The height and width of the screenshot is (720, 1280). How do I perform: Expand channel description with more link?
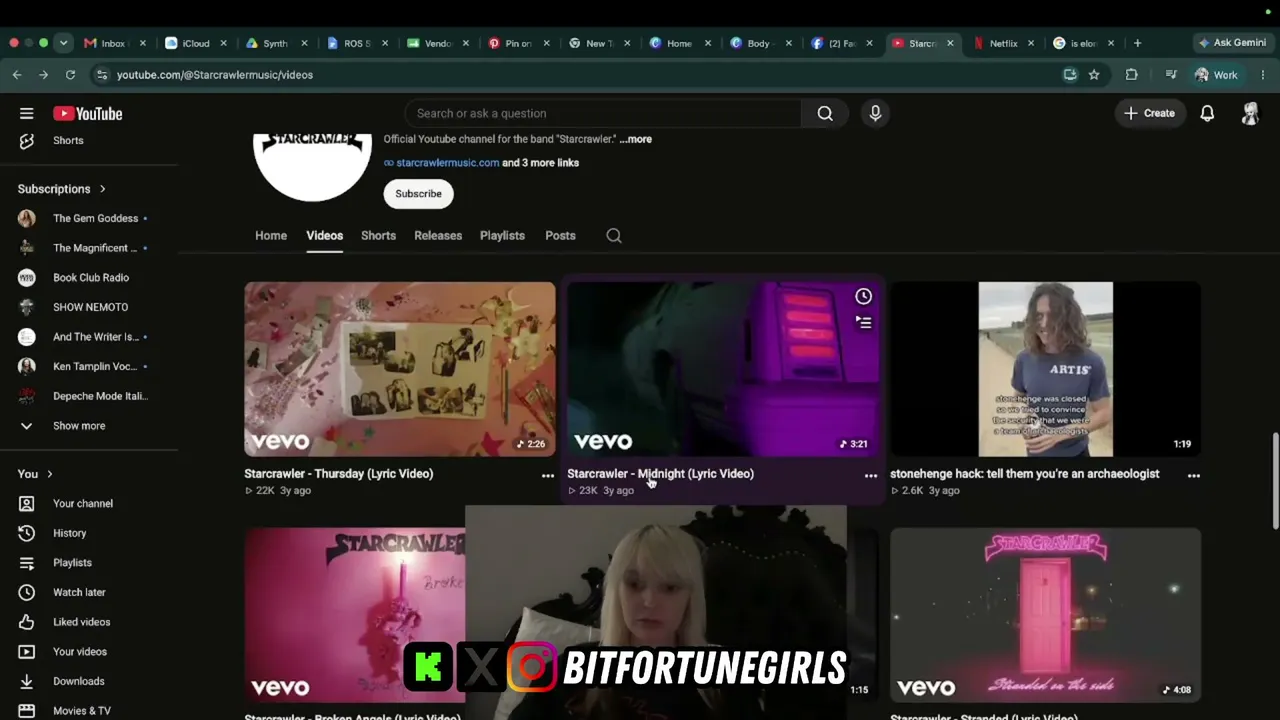(636, 139)
